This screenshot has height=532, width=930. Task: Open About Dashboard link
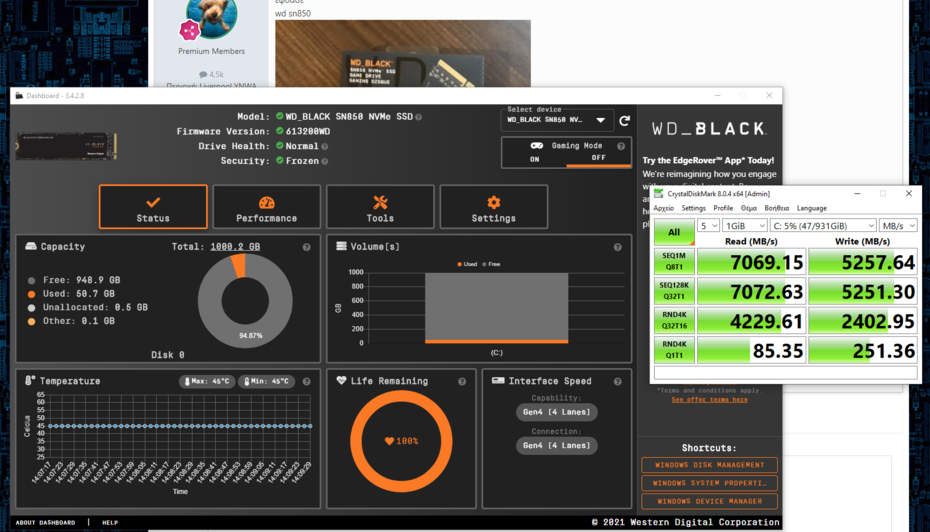46,523
